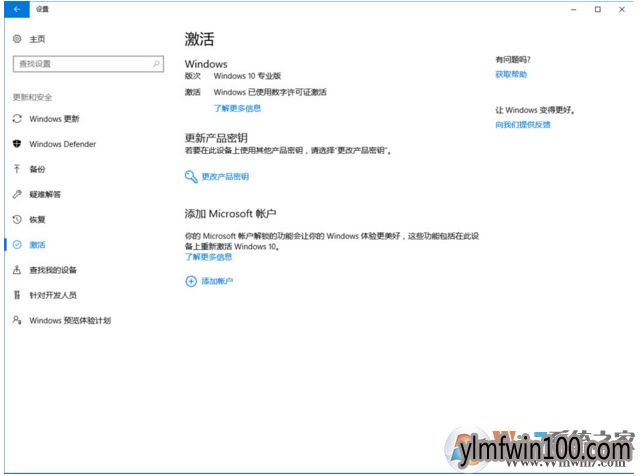Open 恢复 recovery section

pyautogui.click(x=37, y=220)
